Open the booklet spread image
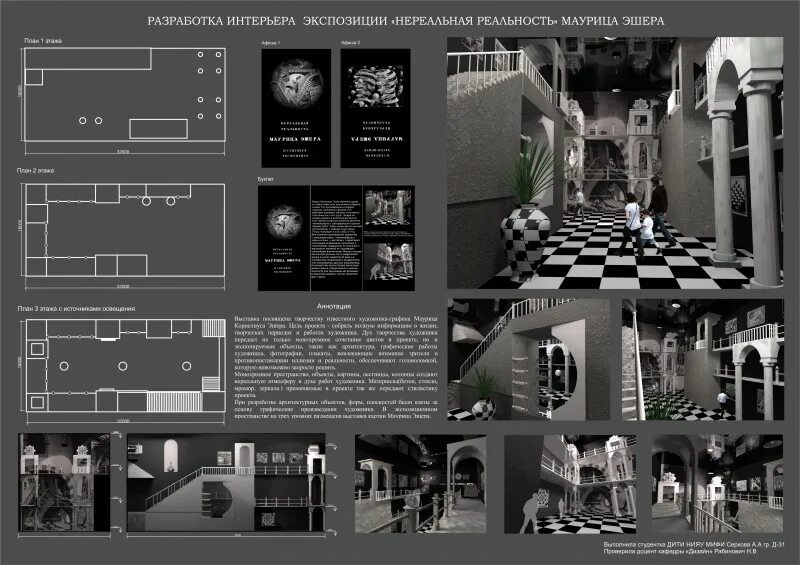This screenshot has width=800, height=565. [x=336, y=238]
